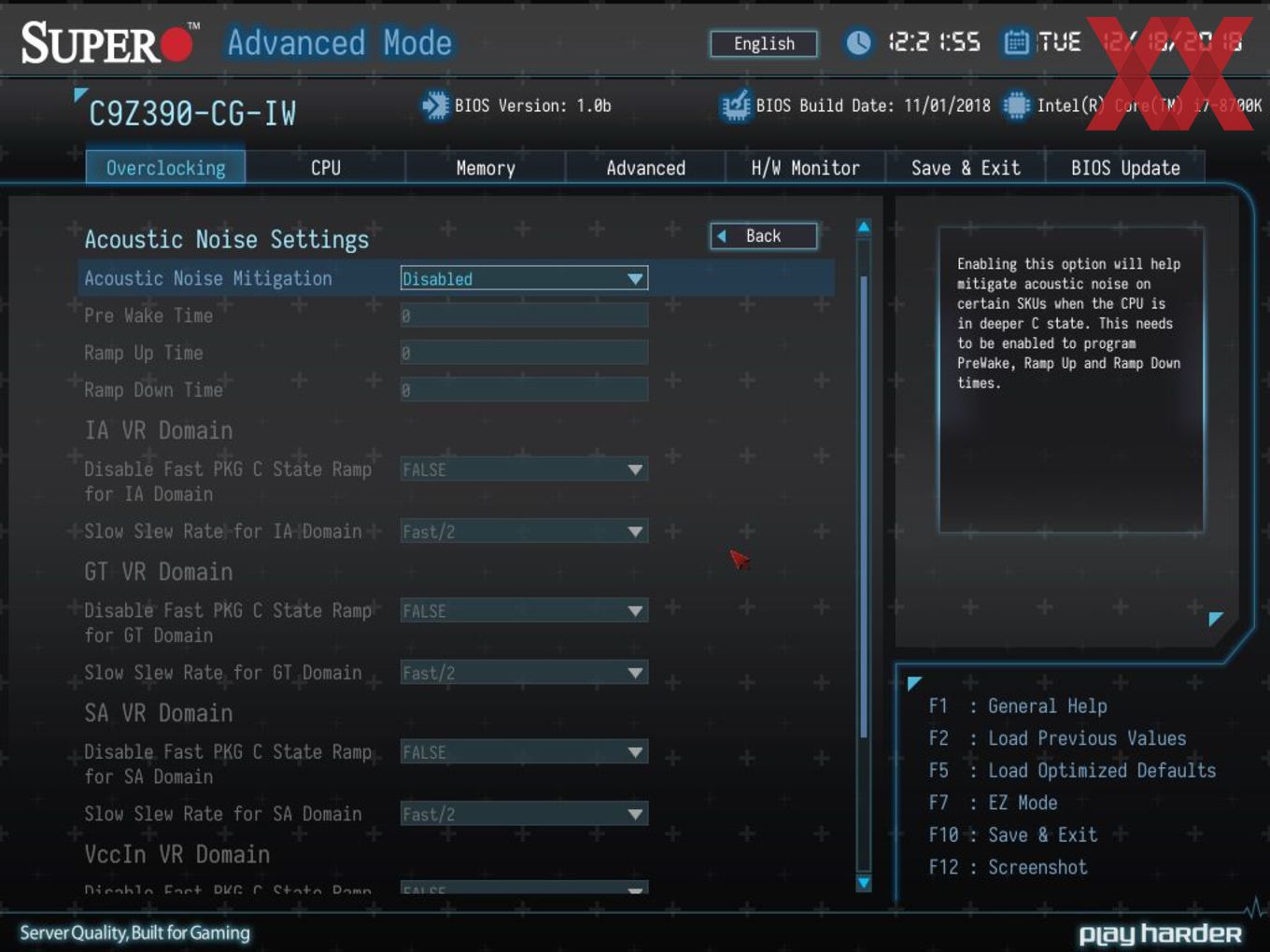Screen dimensions: 1270x952
Task: Open Slow Slew Rate for GT Domain dropdown
Action: [524, 673]
